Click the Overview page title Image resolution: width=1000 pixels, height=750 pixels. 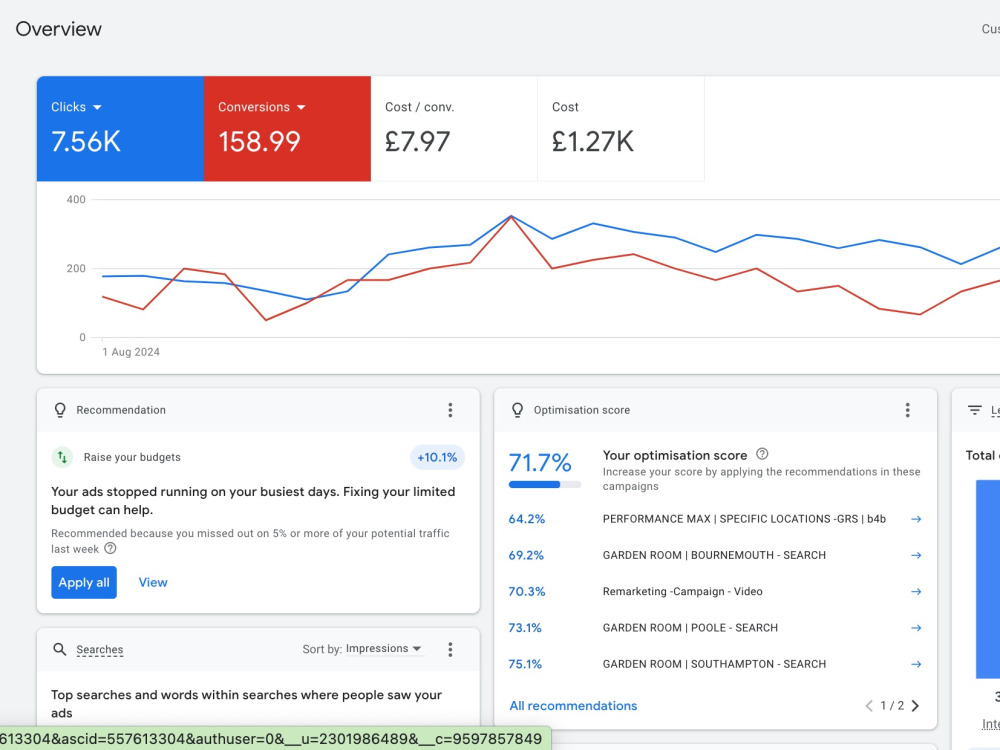59,29
